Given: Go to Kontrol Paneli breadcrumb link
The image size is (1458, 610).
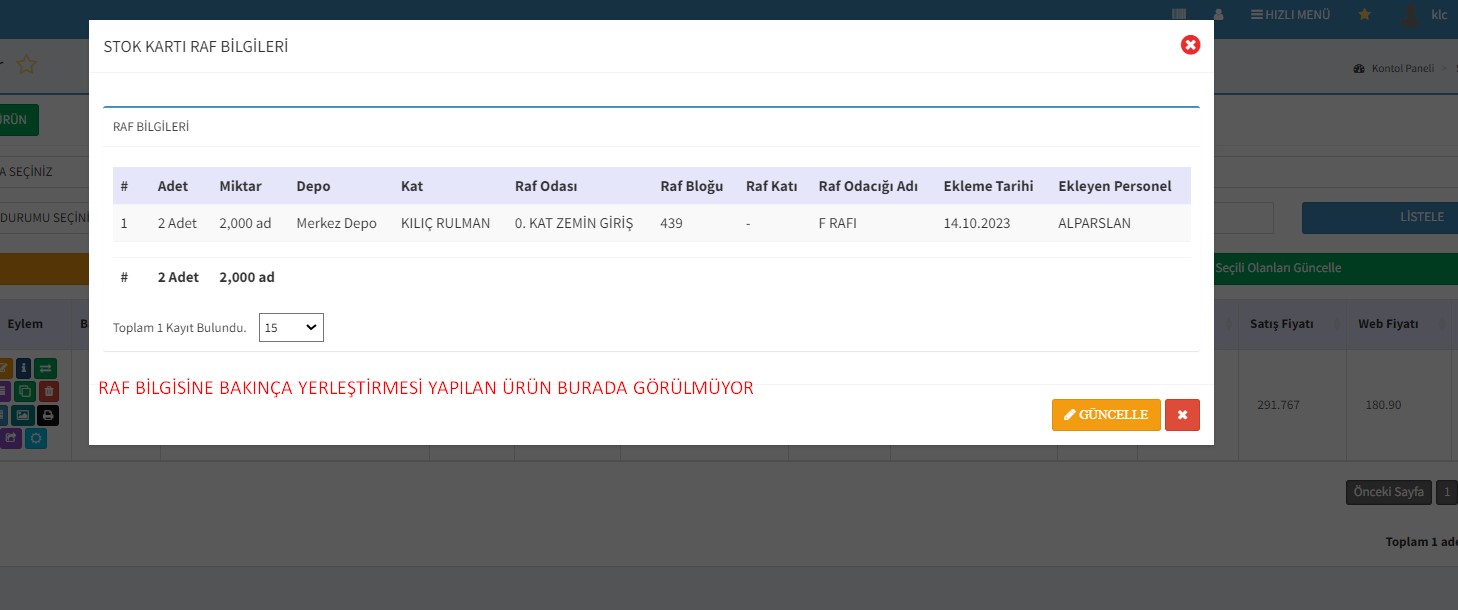Looking at the screenshot, I should [1401, 69].
